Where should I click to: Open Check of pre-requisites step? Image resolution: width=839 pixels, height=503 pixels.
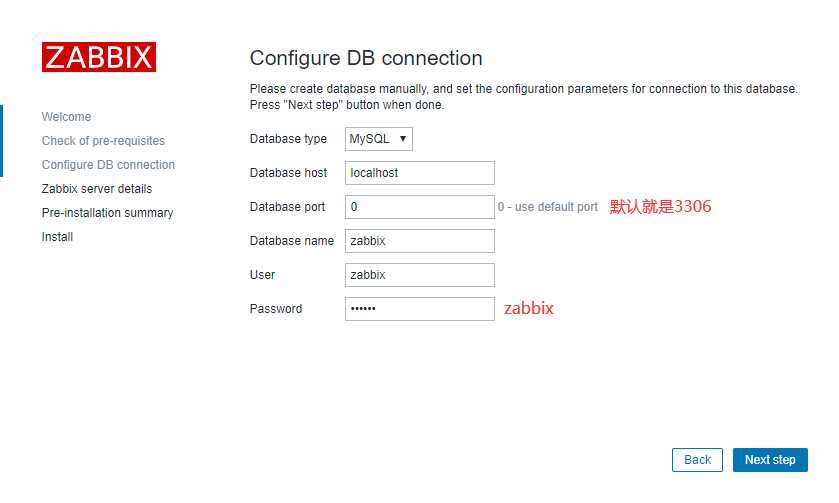coord(103,141)
